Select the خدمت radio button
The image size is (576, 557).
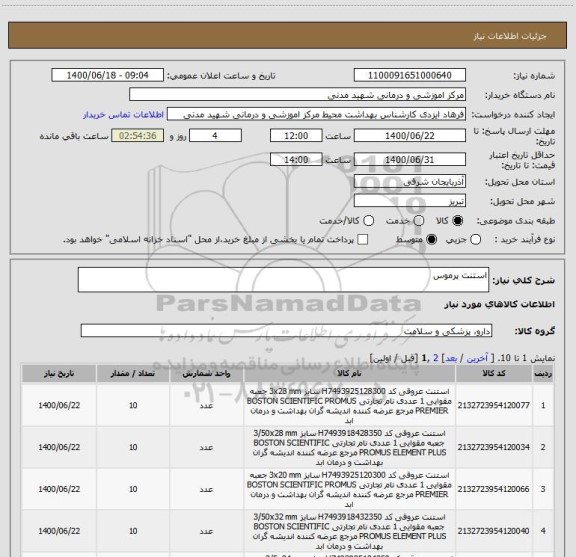point(418,220)
